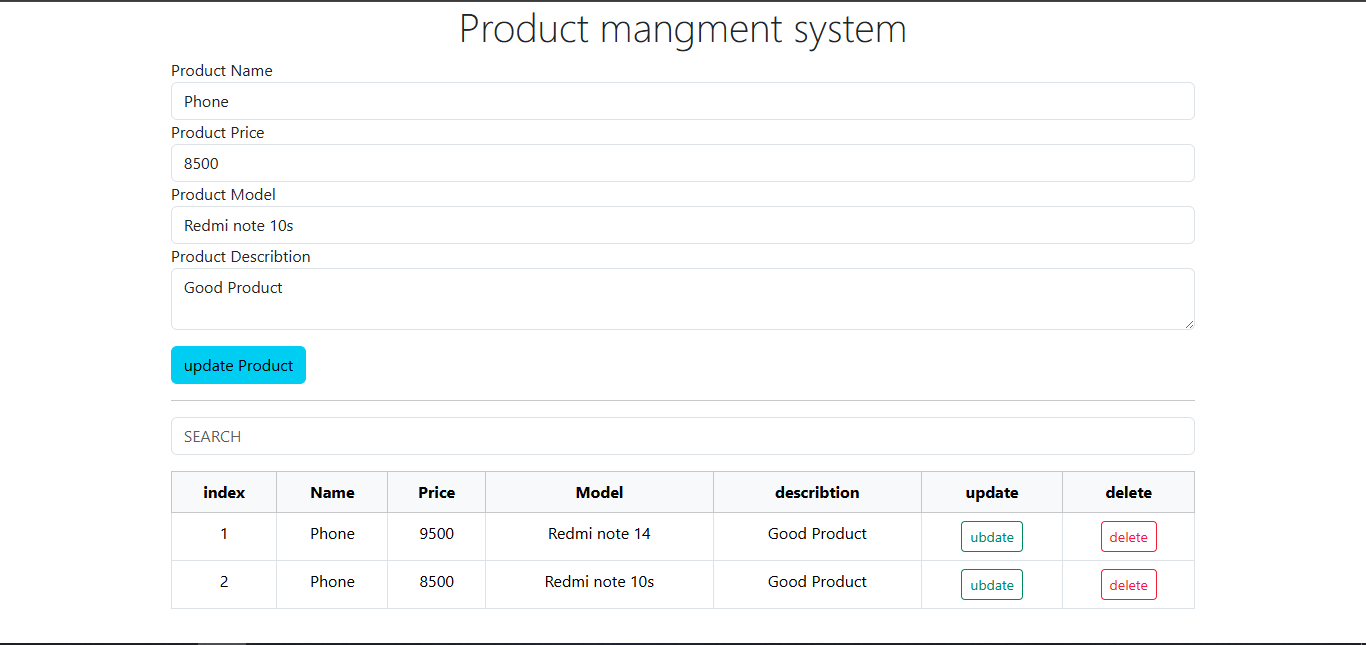Click the Product Describtion textarea
Viewport: 1366px width, 645px height.
[x=683, y=298]
